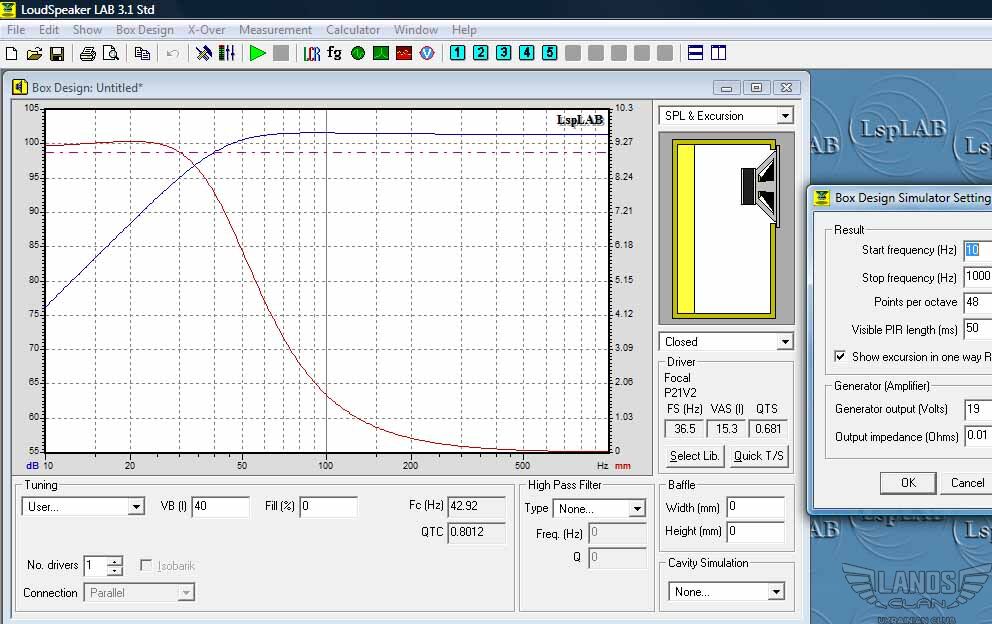Click the Undo arrow icon
This screenshot has width=992, height=624.
(x=172, y=54)
